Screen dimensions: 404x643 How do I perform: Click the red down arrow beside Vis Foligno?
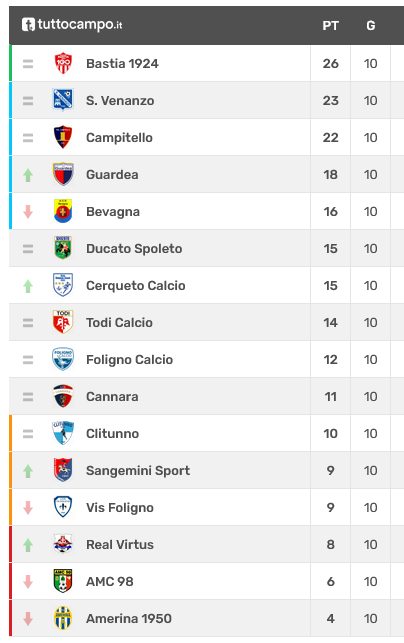point(28,508)
